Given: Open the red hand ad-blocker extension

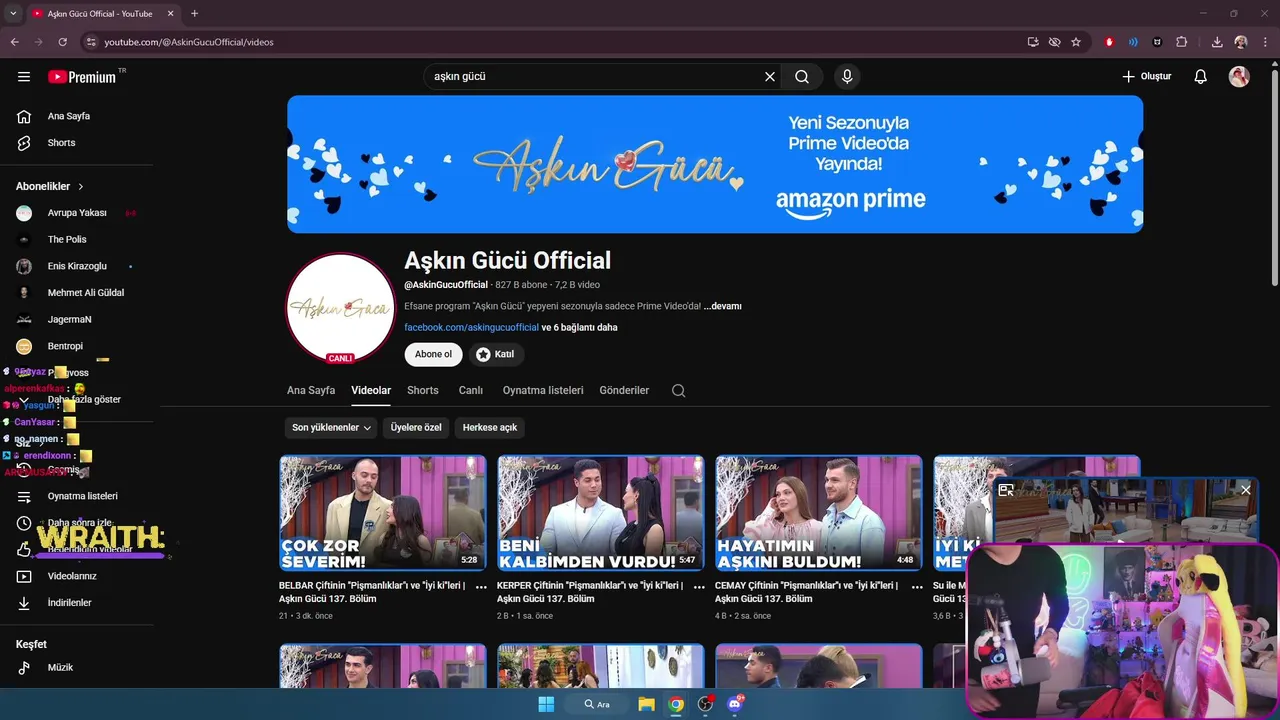Looking at the screenshot, I should (1109, 42).
